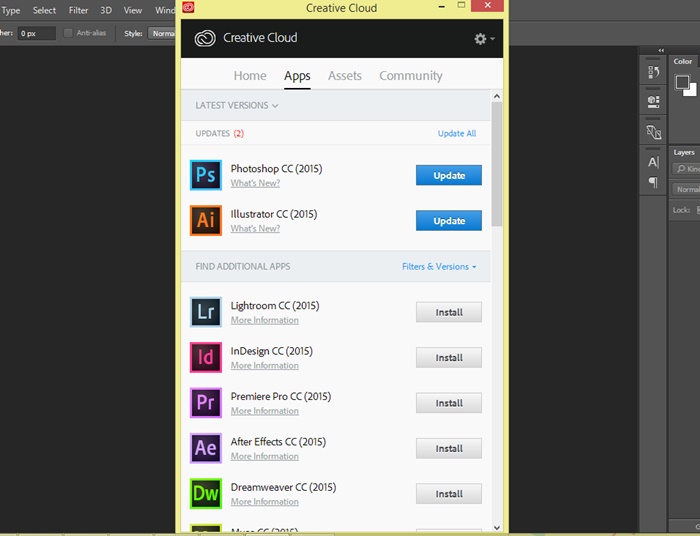Open Photoshop View menu

[x=133, y=10]
